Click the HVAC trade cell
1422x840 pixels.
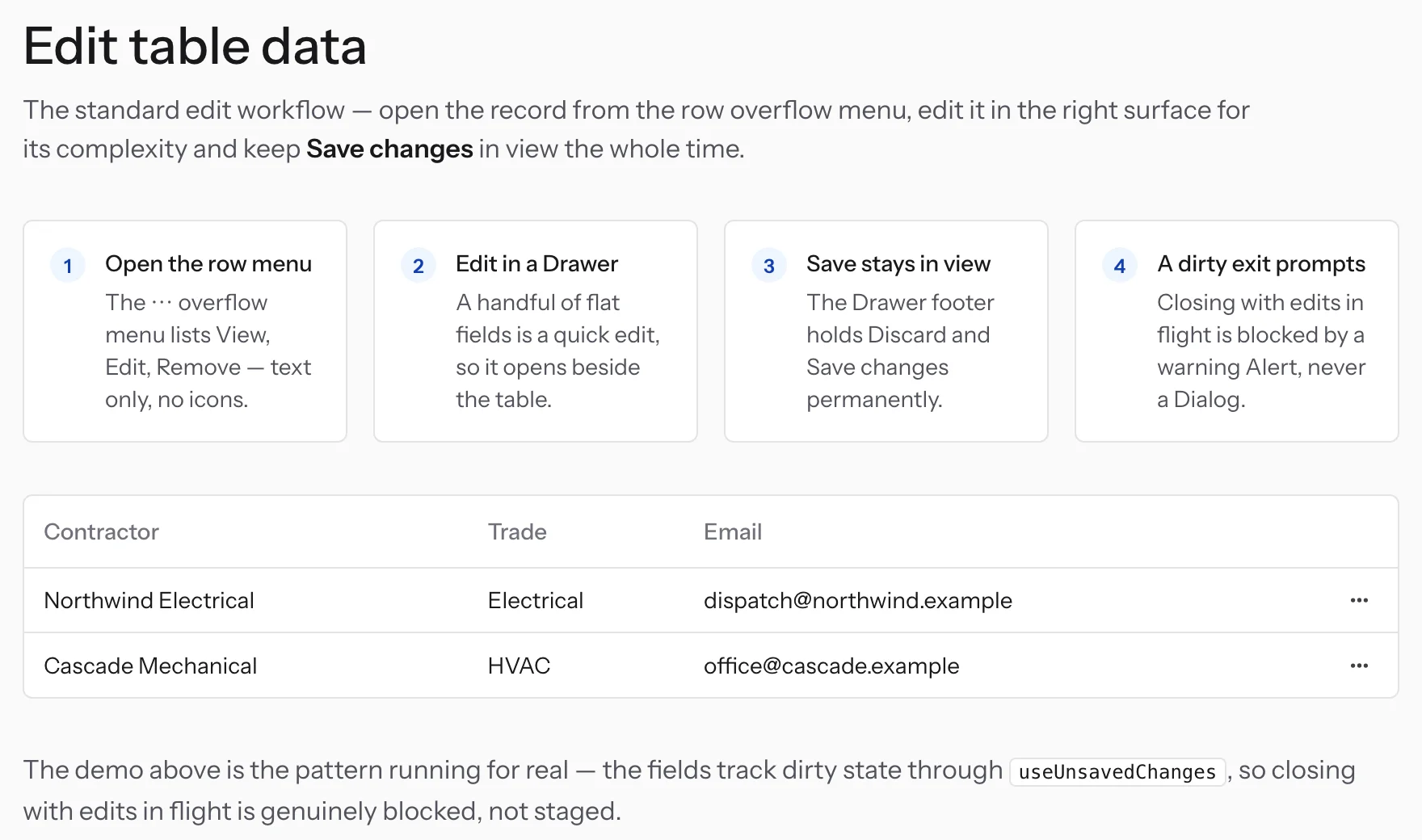[519, 666]
